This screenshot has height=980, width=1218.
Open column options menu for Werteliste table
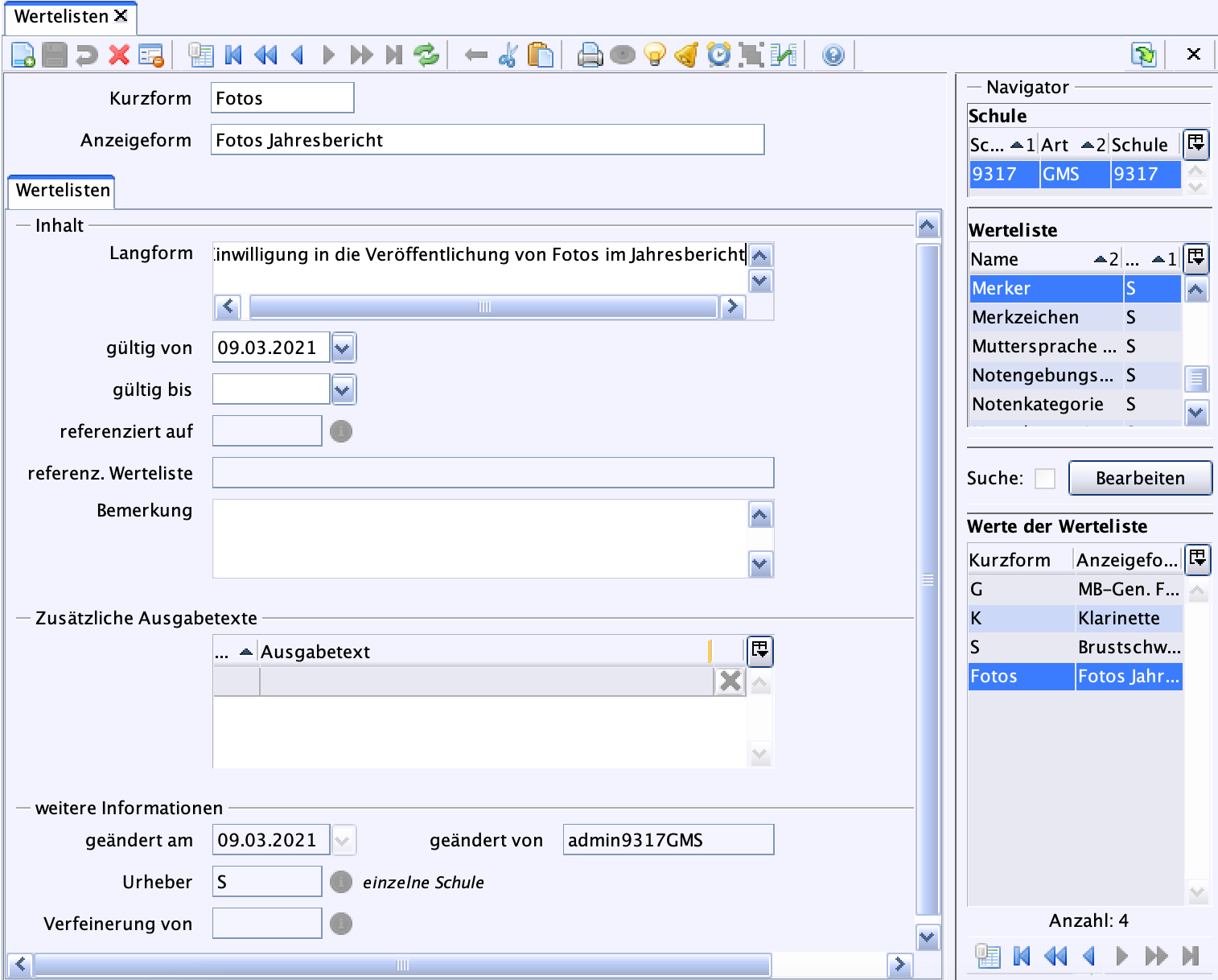[1196, 258]
